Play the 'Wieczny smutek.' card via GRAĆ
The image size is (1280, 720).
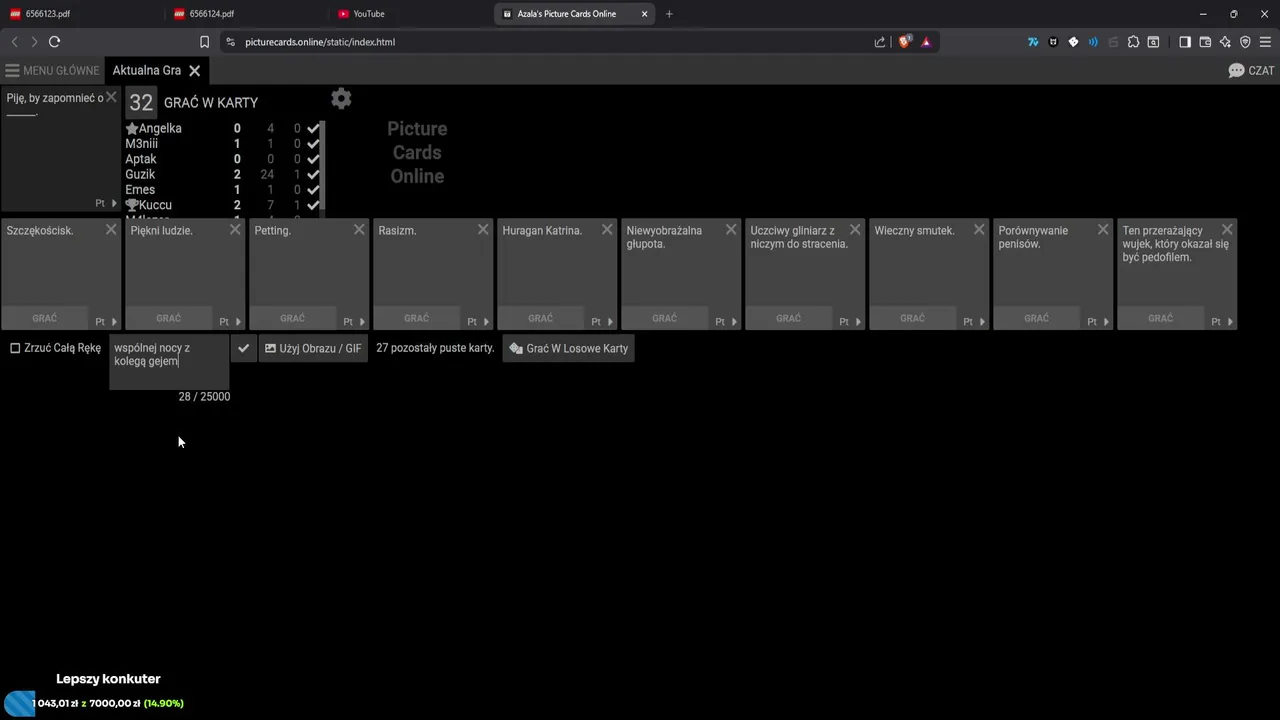(913, 318)
